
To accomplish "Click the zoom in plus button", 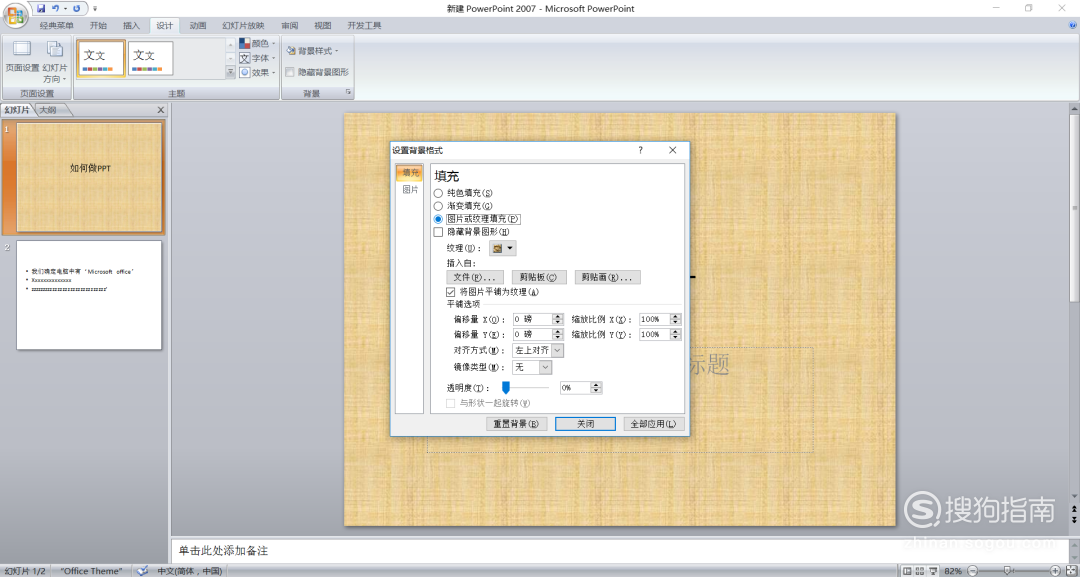I will coord(1055,571).
